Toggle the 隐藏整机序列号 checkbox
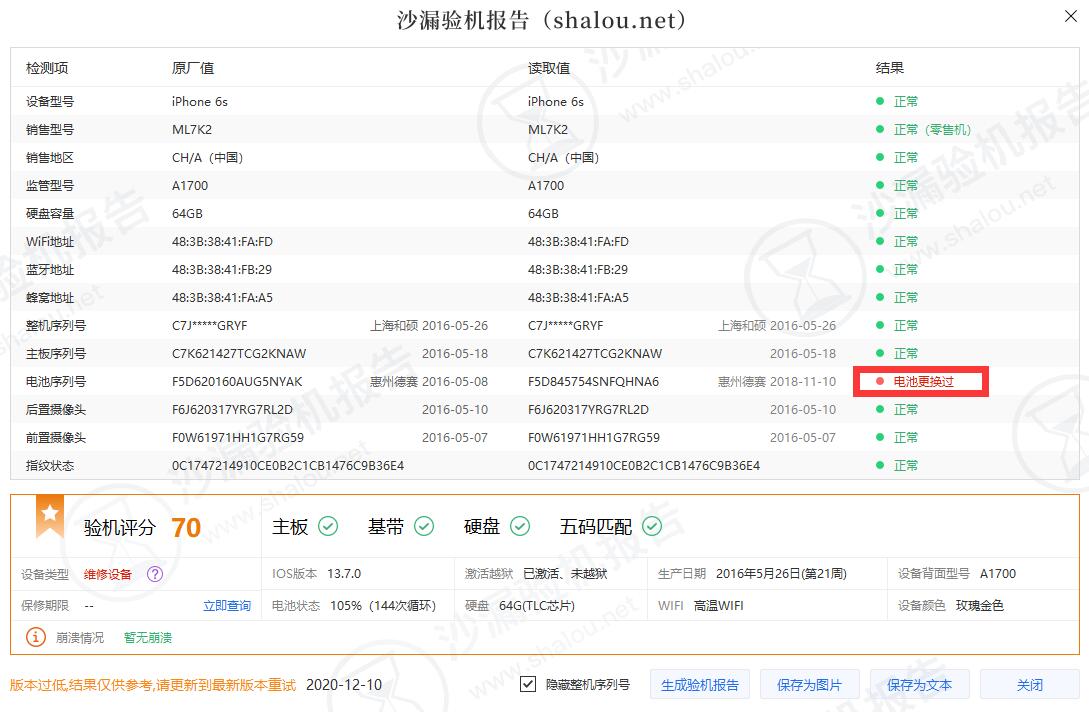The image size is (1089, 712). point(528,684)
